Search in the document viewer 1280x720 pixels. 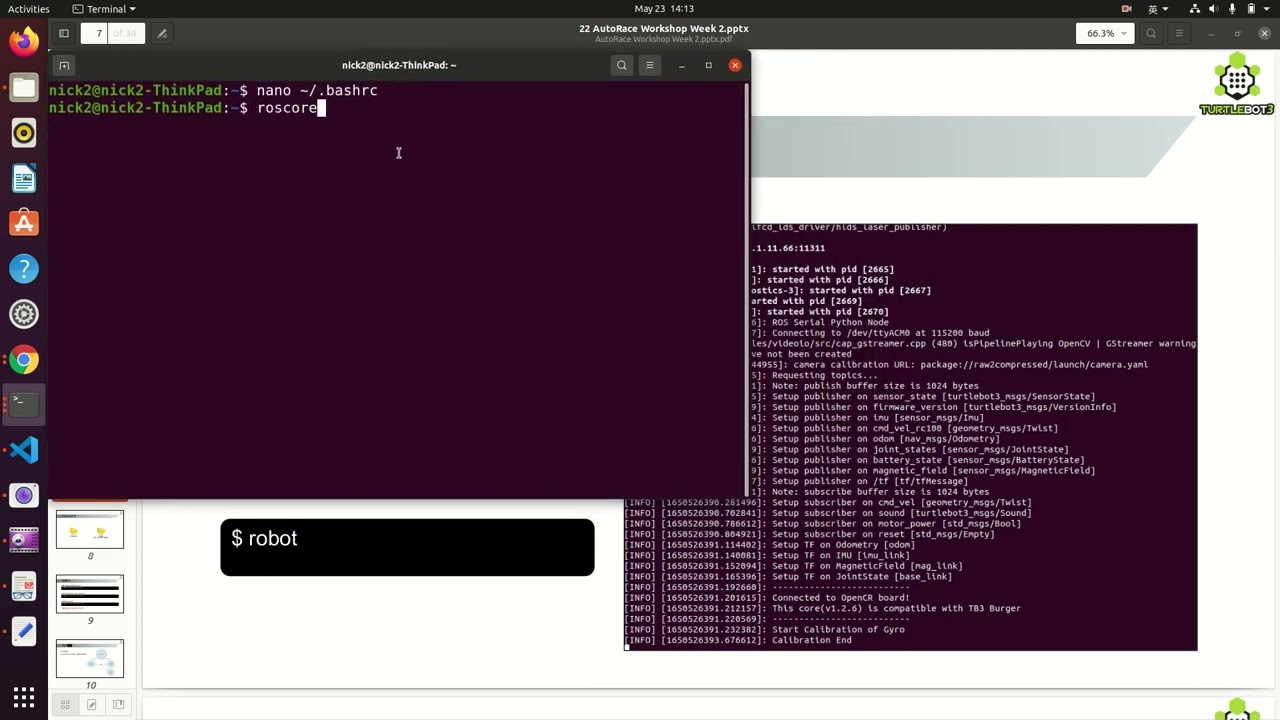[1151, 33]
